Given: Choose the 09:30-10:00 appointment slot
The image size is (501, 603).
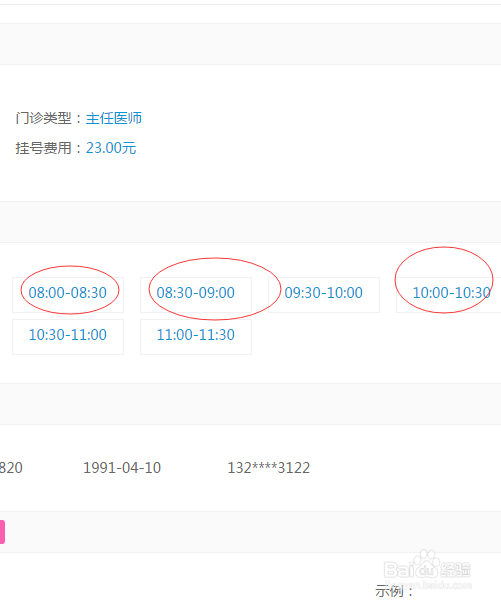Looking at the screenshot, I should coord(324,295).
